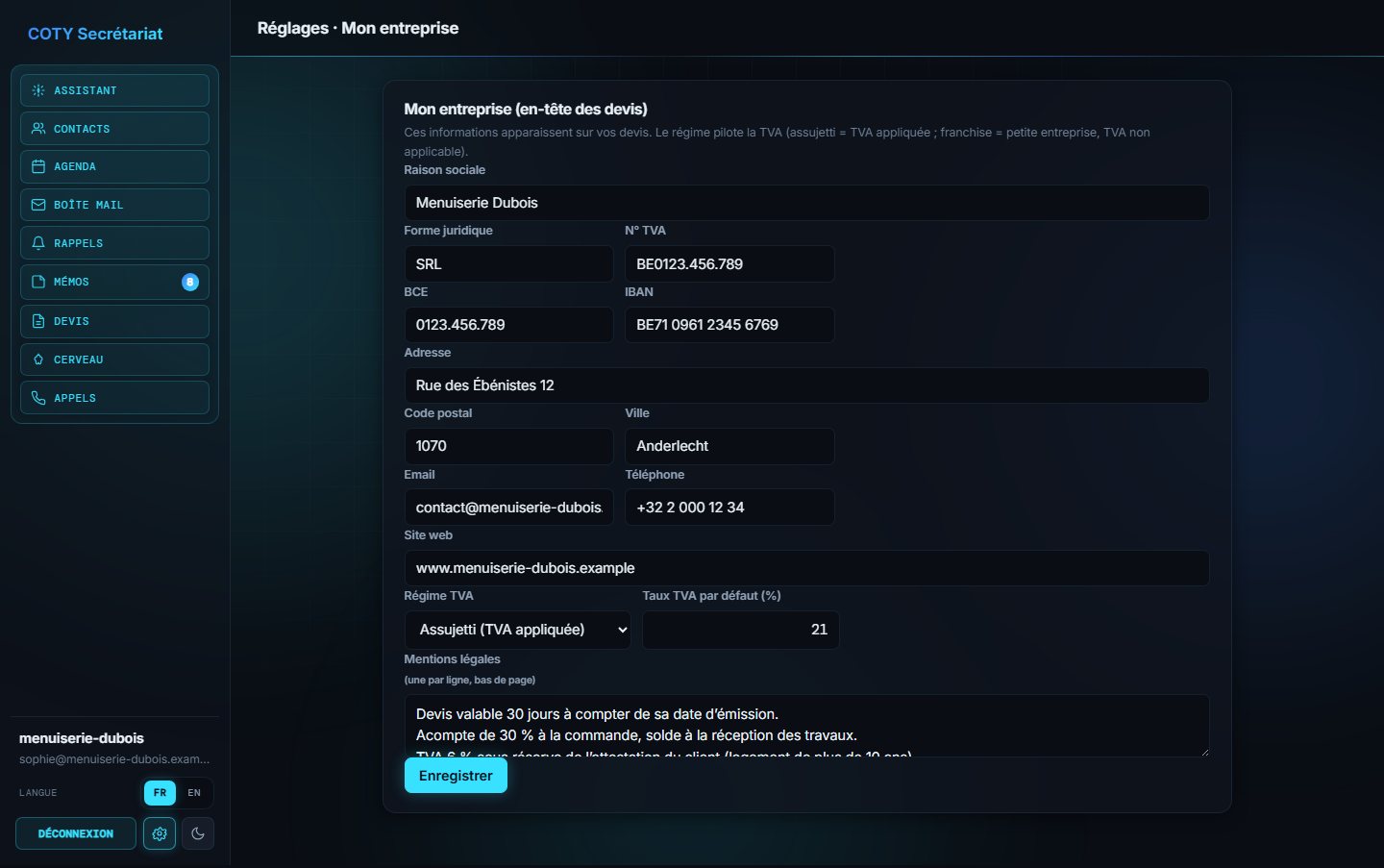This screenshot has width=1384, height=868.
Task: Open the Appels section
Action: [114, 398]
